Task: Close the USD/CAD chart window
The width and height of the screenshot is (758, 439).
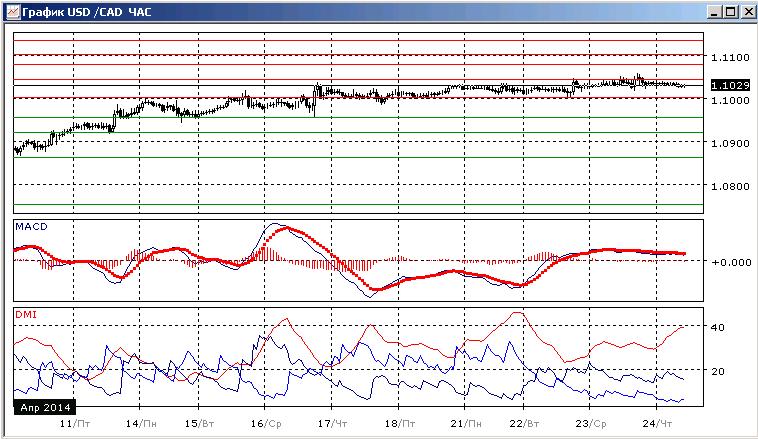Action: pos(748,12)
